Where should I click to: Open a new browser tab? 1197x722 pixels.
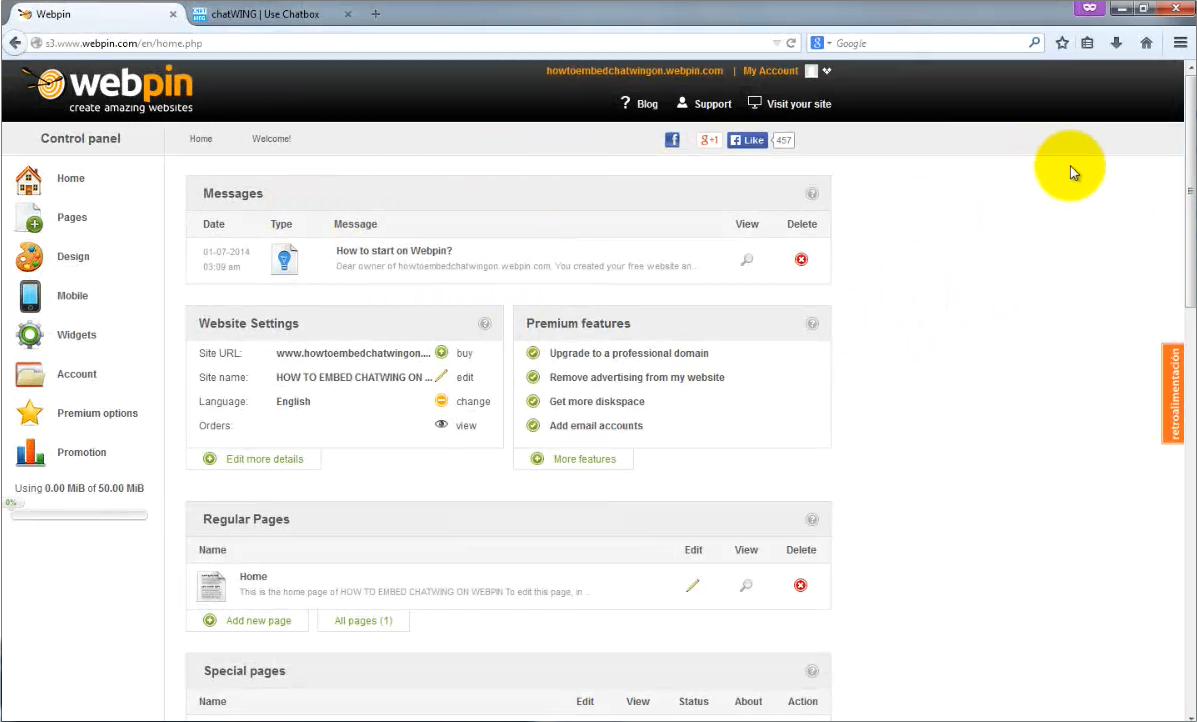(375, 14)
